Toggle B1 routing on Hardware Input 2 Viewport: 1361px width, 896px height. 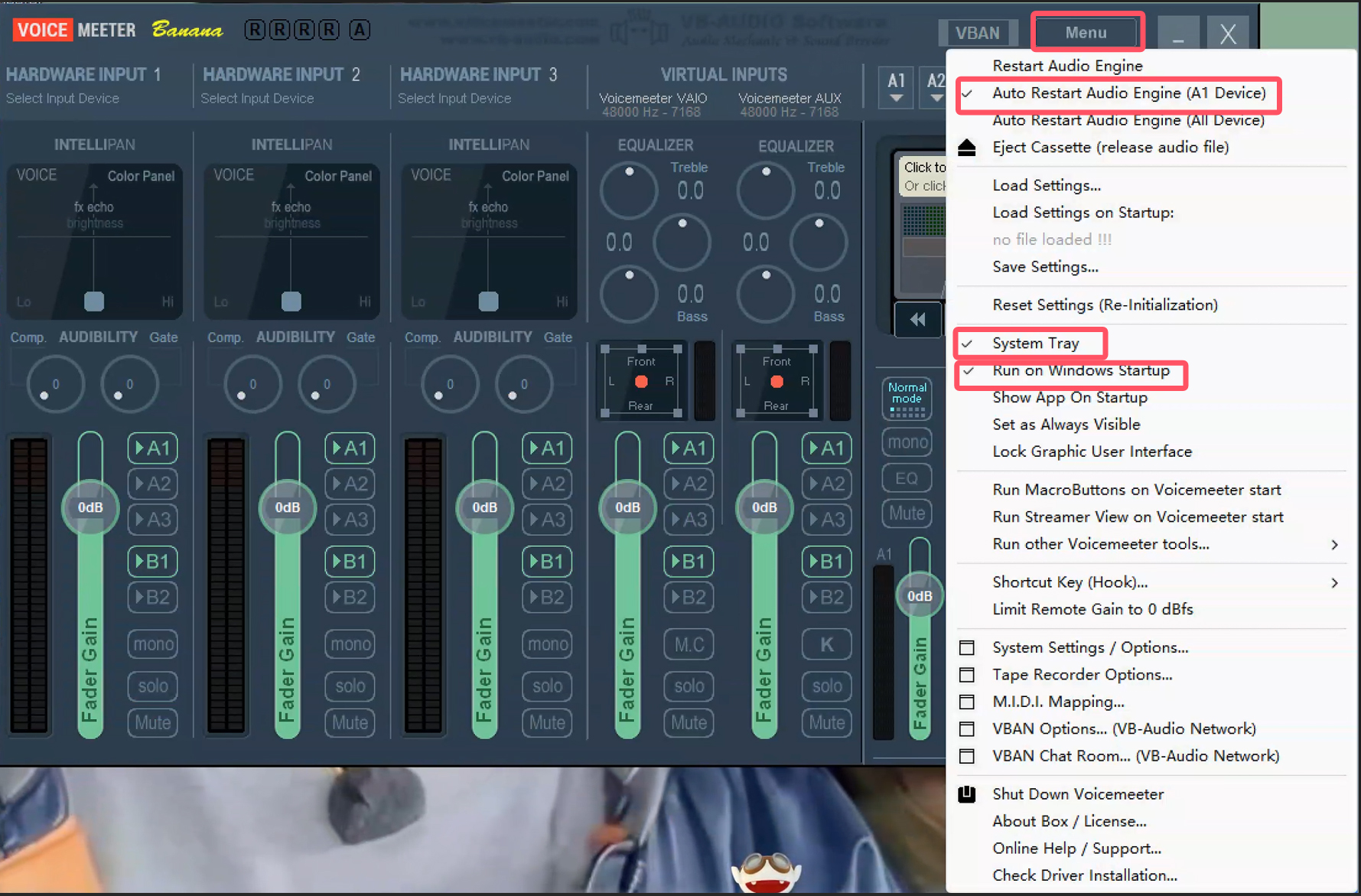click(x=350, y=562)
